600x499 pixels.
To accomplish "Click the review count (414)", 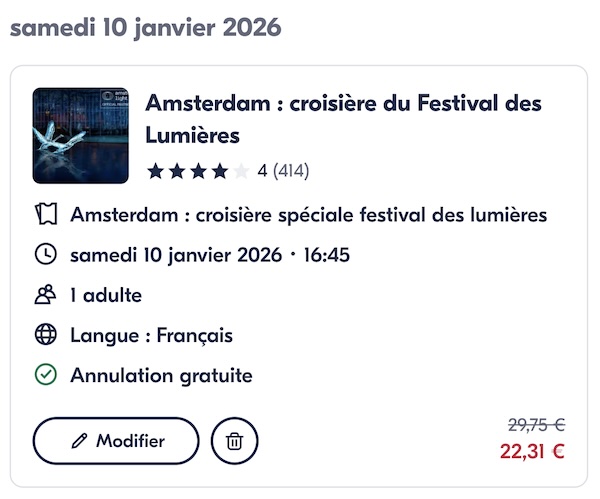I will pyautogui.click(x=291, y=171).
